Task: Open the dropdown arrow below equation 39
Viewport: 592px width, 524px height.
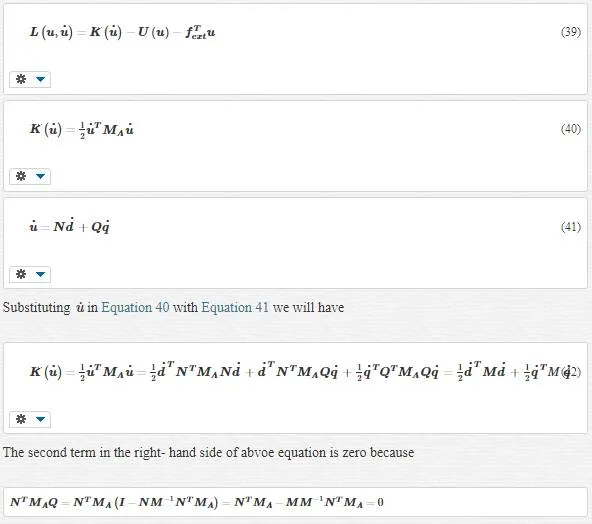Action: (x=40, y=79)
